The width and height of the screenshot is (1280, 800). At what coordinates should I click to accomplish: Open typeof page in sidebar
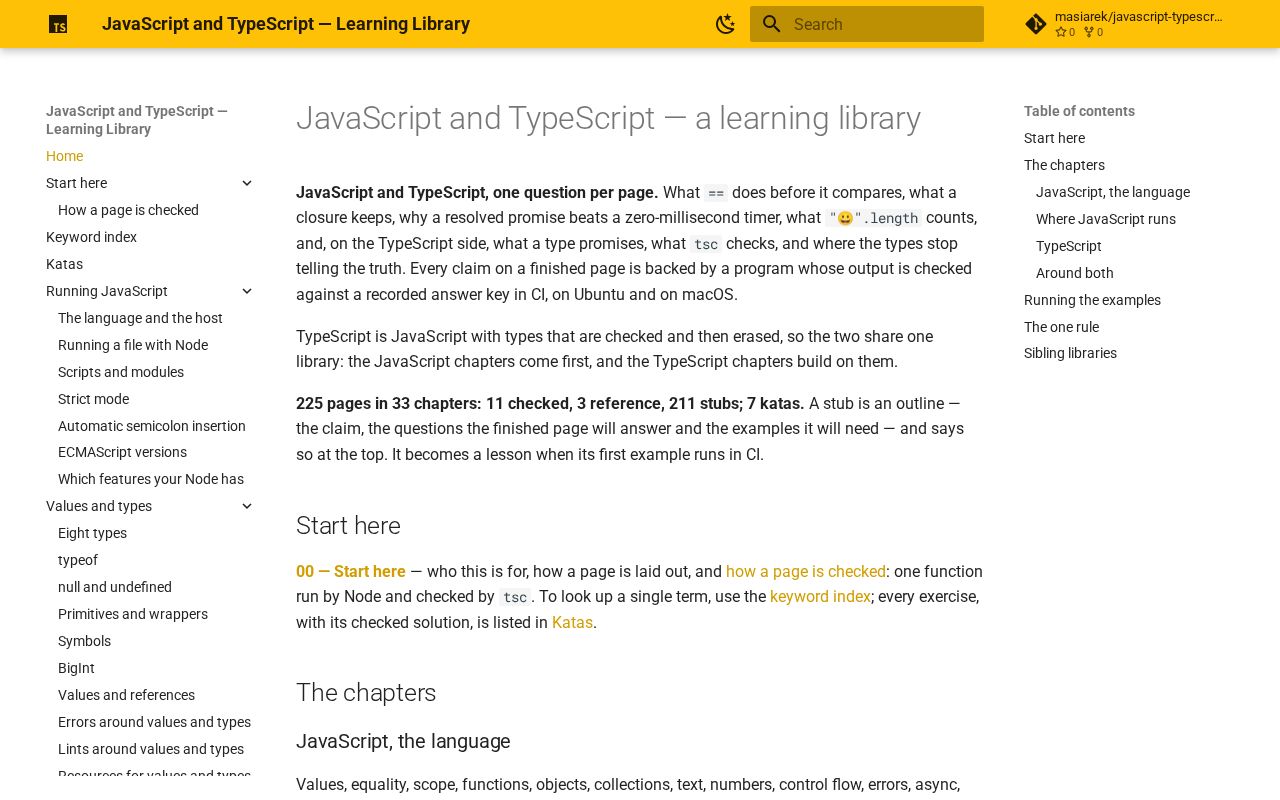tap(78, 560)
